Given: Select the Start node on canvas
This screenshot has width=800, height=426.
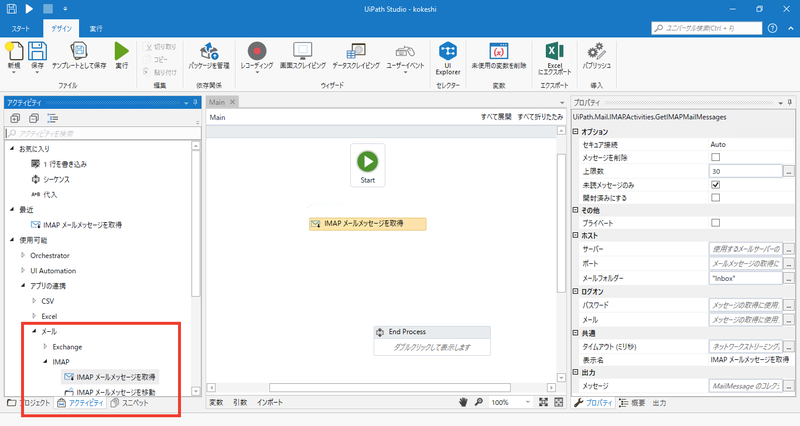Looking at the screenshot, I should [367, 165].
